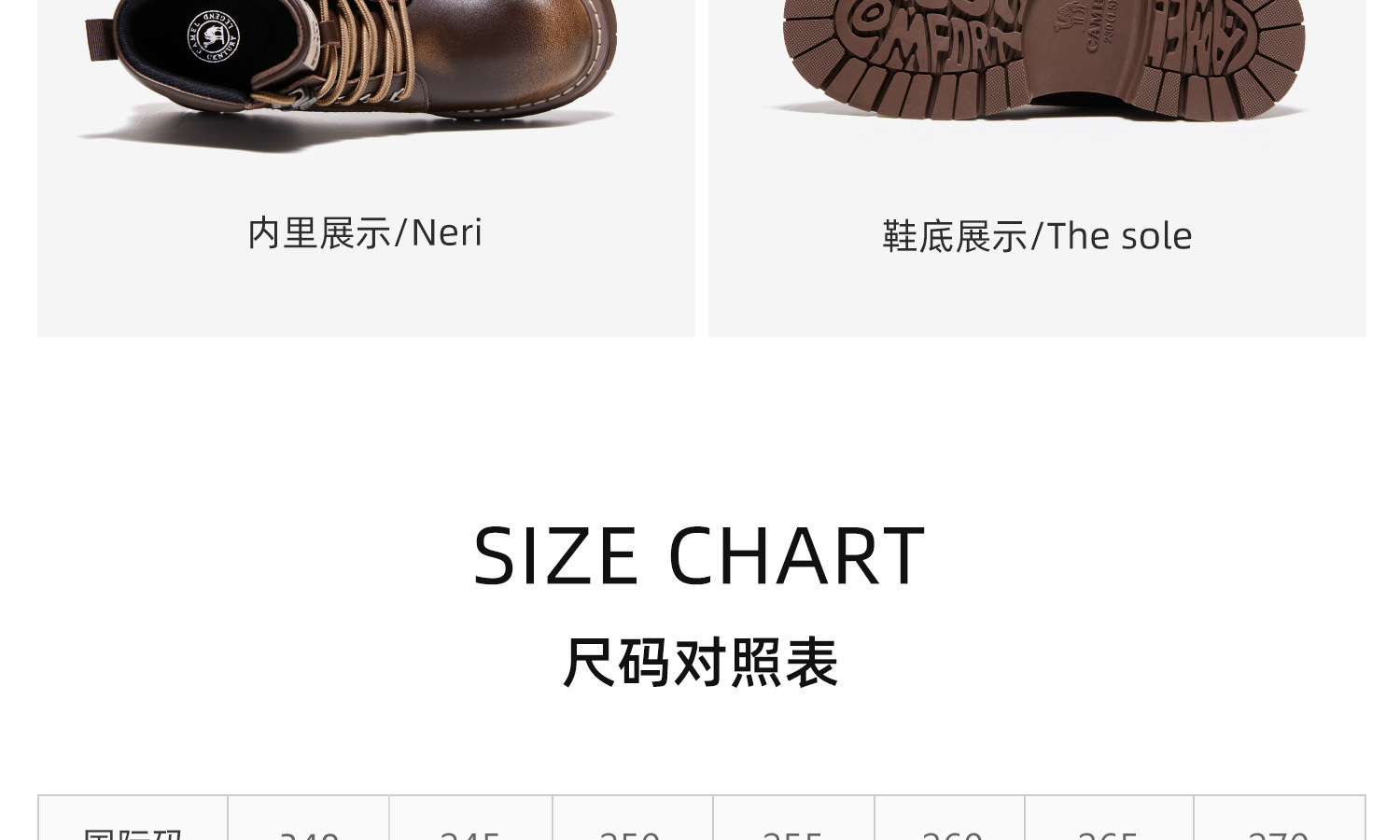Click the SIZE CHART heading
The height and width of the screenshot is (840, 1400).
(699, 556)
